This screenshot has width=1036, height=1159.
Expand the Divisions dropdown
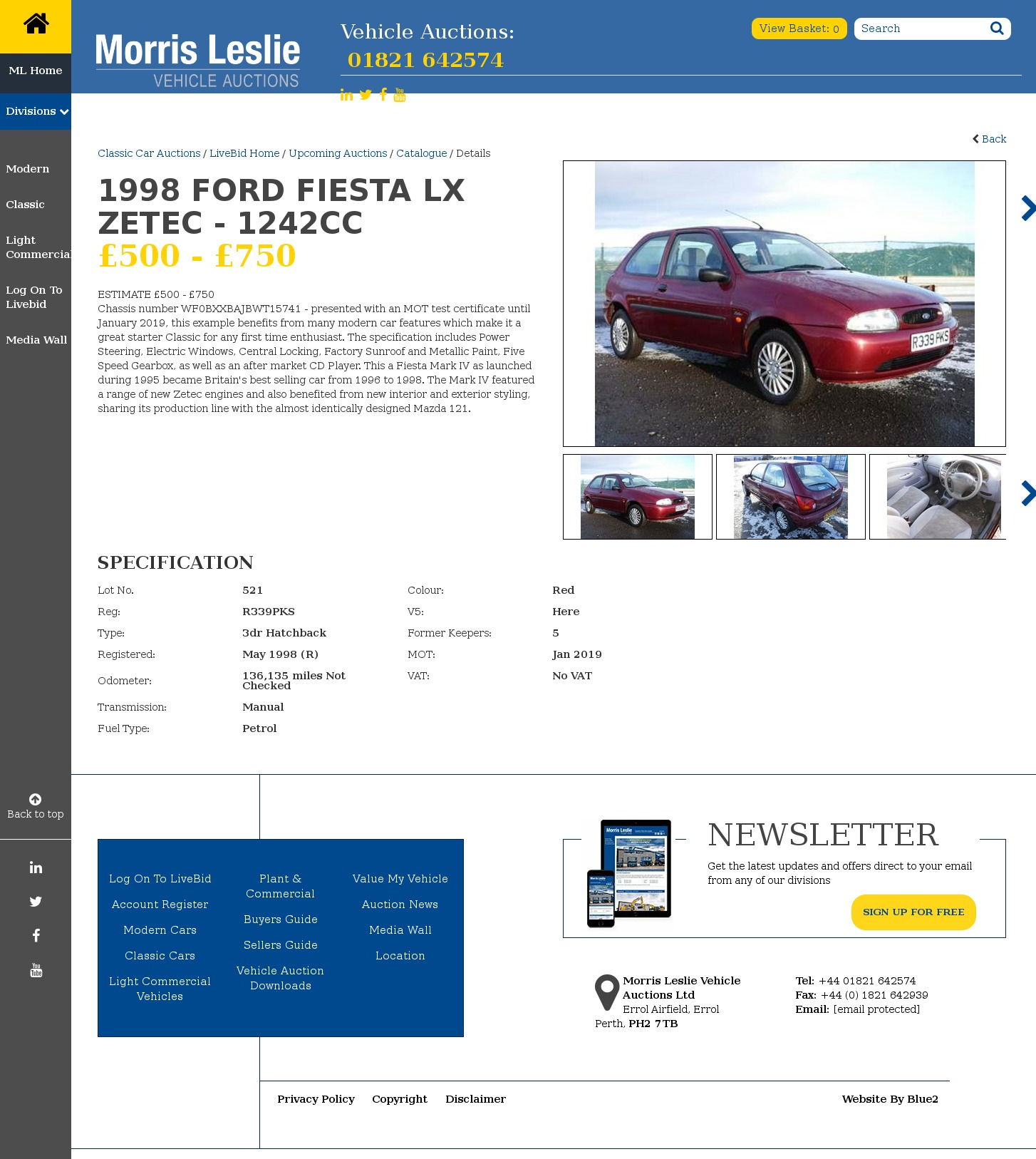click(36, 111)
